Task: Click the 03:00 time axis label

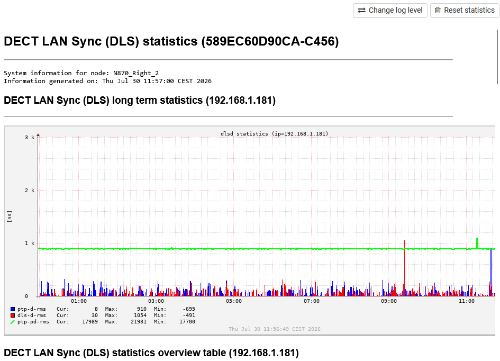Action: click(156, 301)
